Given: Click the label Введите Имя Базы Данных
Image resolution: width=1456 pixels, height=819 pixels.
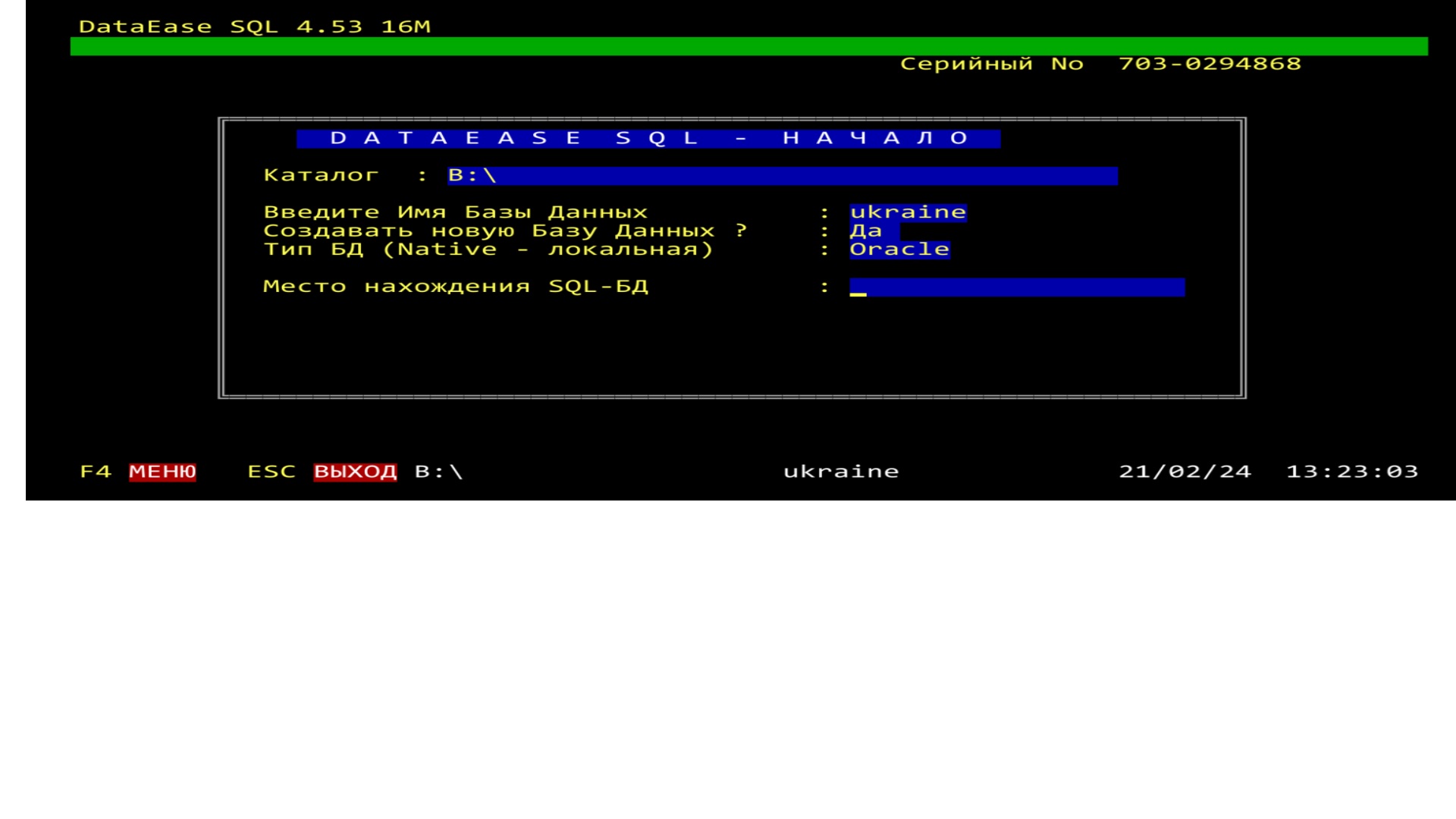Looking at the screenshot, I should point(456,212).
